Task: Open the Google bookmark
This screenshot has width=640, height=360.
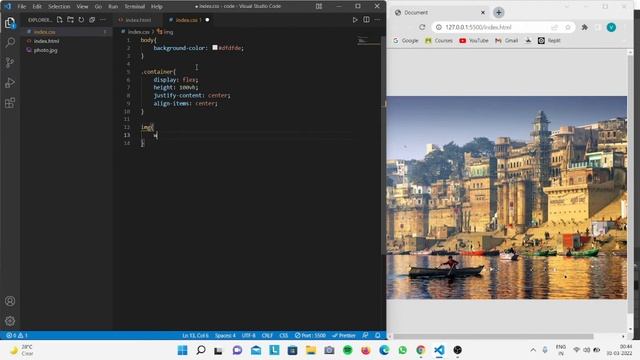Action: pos(405,40)
